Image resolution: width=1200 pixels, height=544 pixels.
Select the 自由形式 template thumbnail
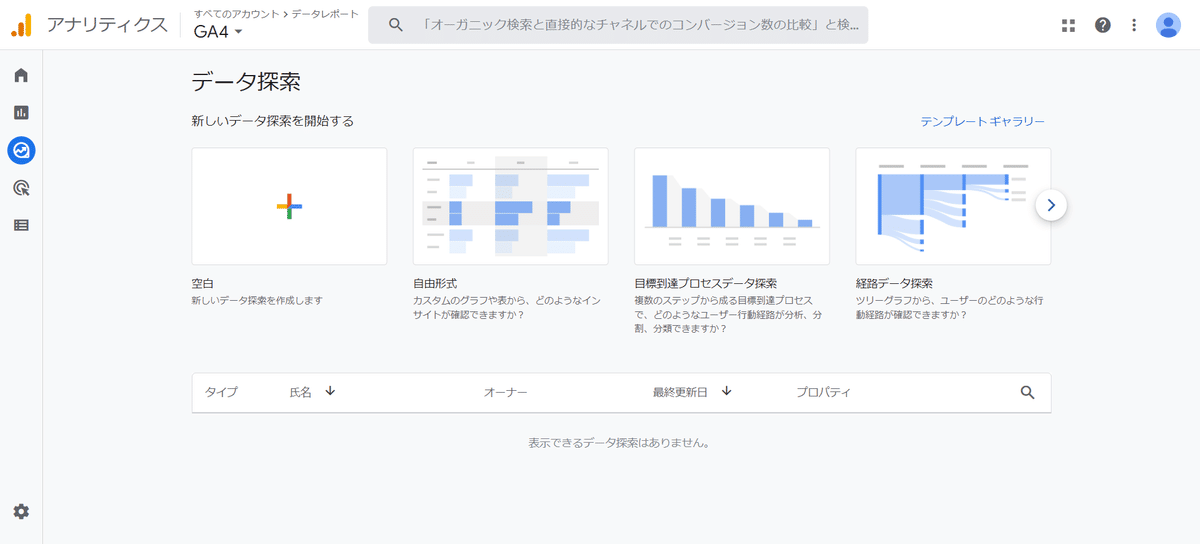coord(510,206)
